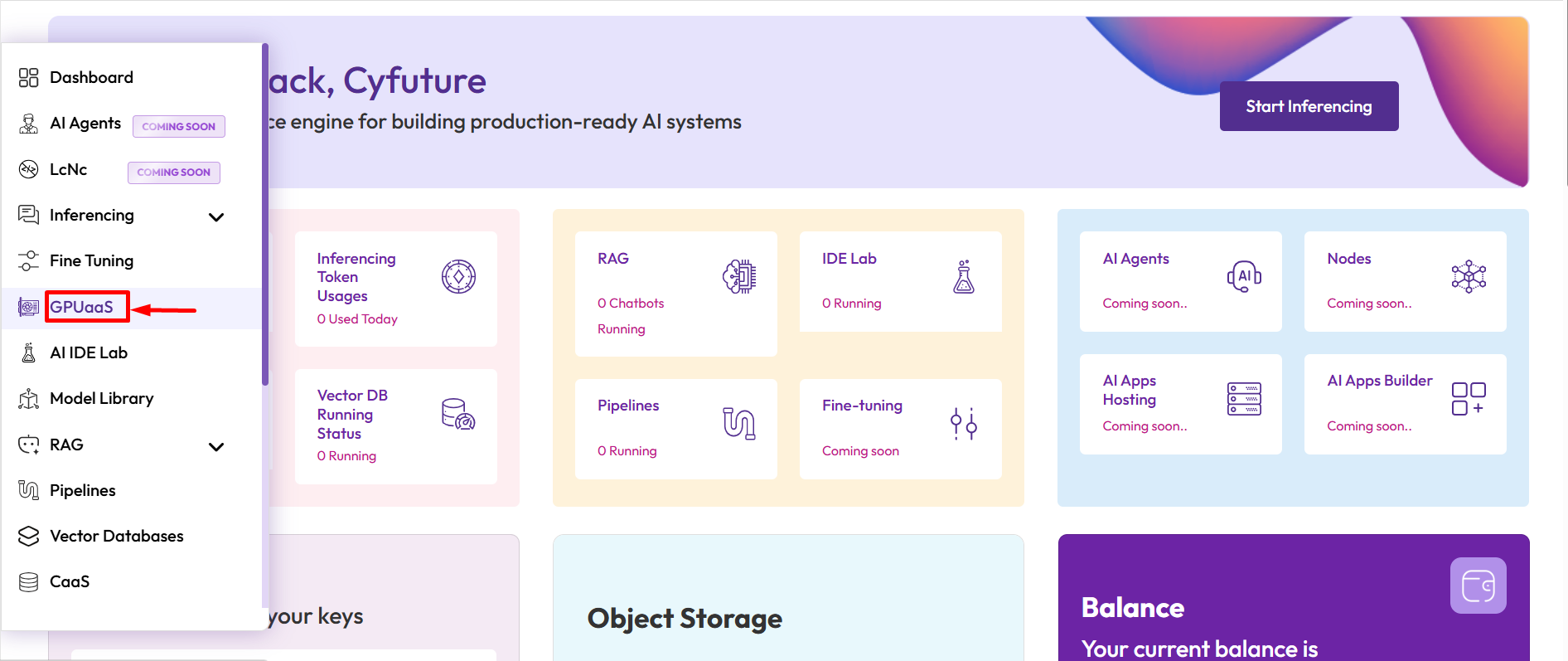Viewport: 1568px width, 661px height.
Task: Click the Vector DB database icon on card
Action: coord(457,414)
